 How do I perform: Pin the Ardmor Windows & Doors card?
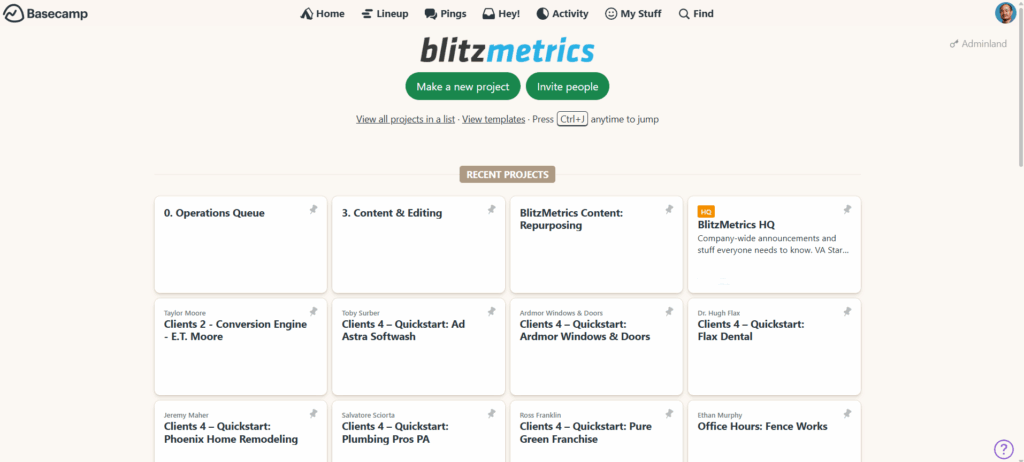(669, 312)
